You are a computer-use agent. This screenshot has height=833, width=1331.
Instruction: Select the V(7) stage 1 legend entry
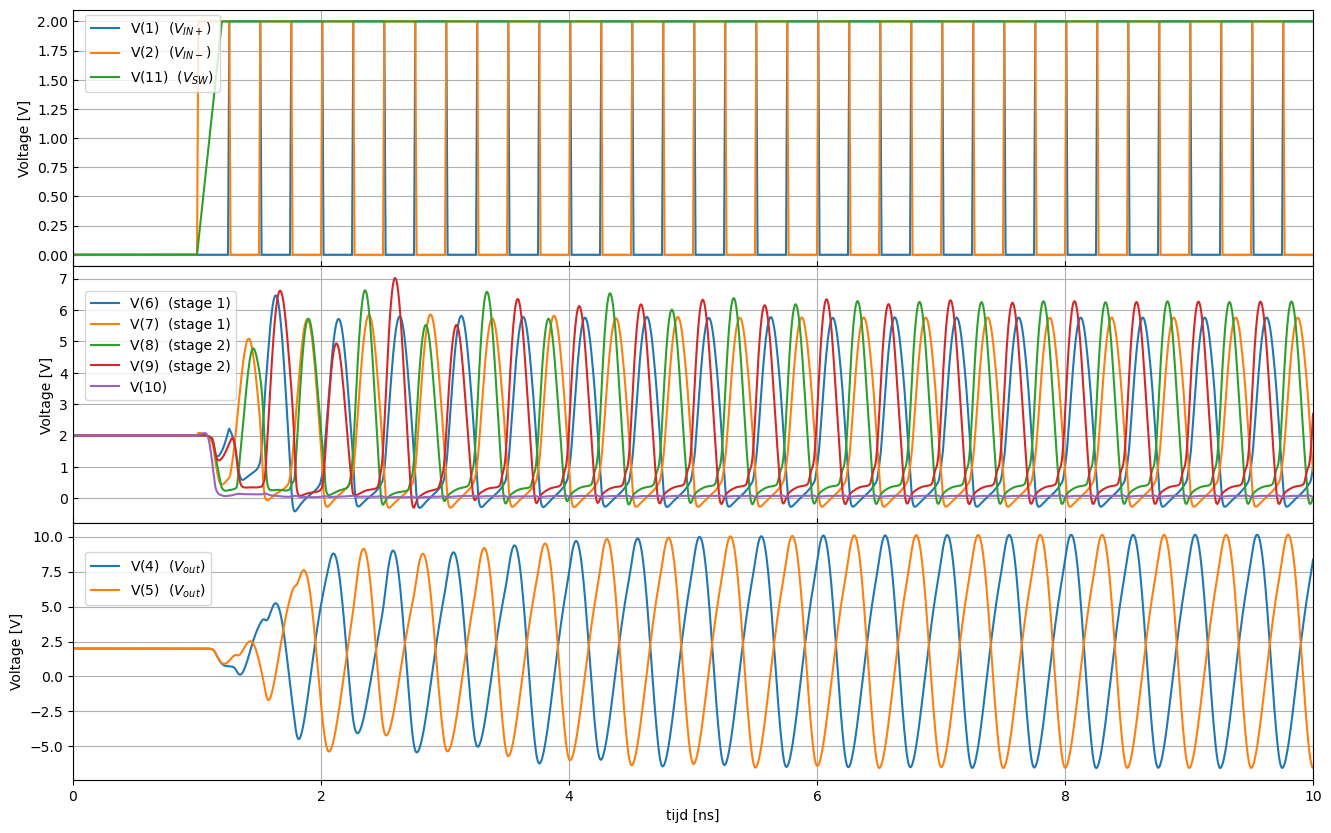point(180,324)
